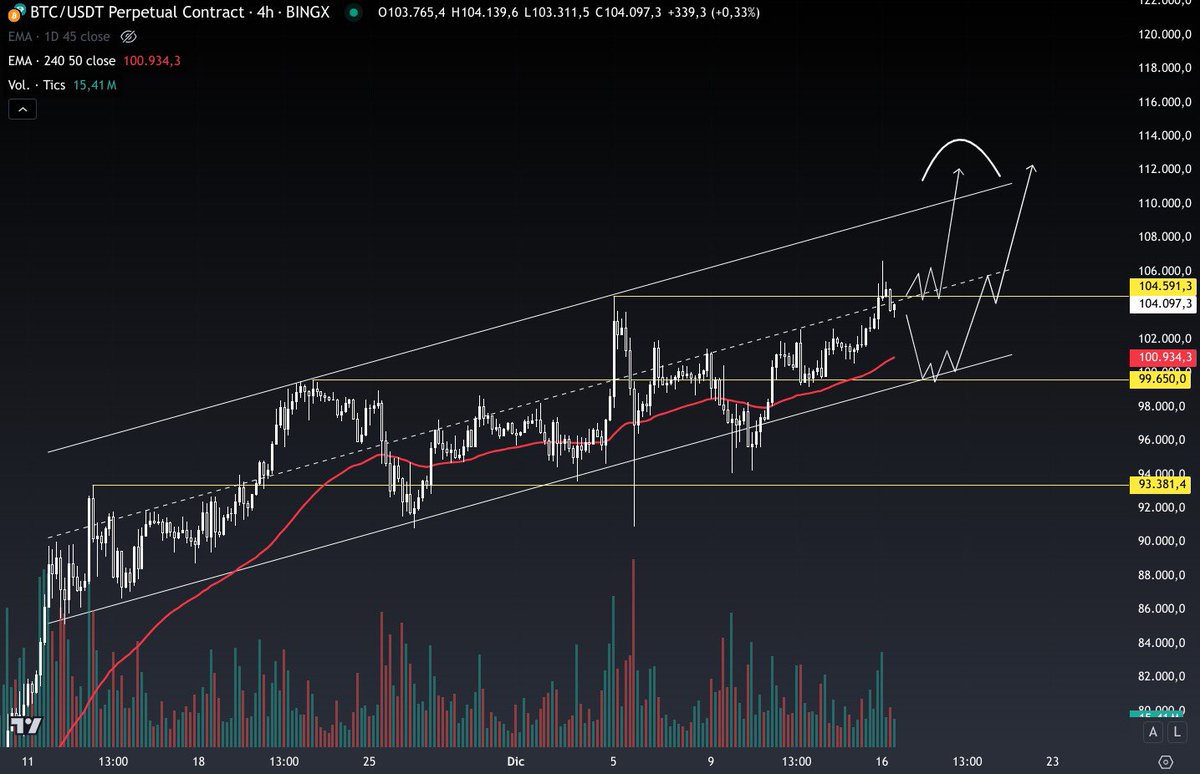Toggle log scale with the L button
This screenshot has height=774, width=1200.
coord(1175,732)
